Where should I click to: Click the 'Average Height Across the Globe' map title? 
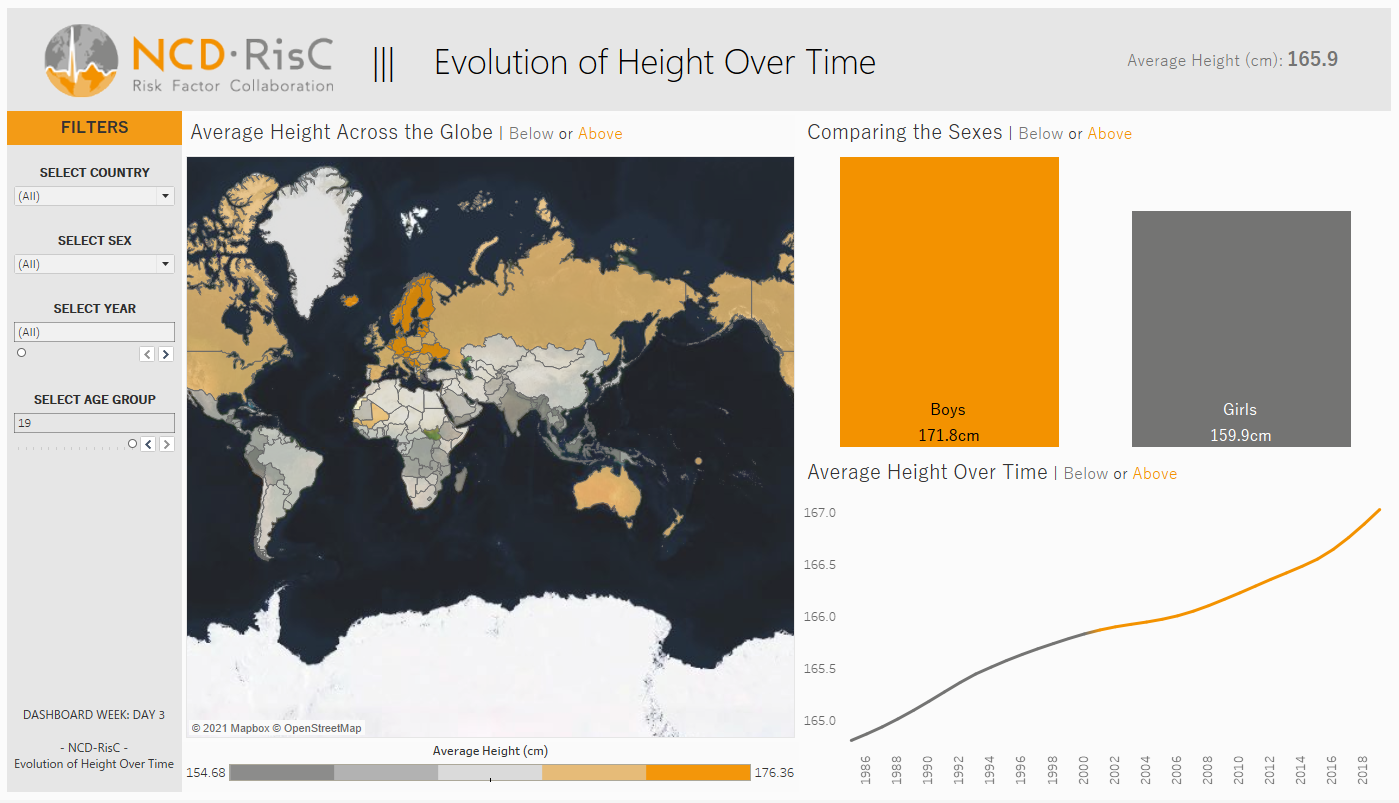point(342,132)
